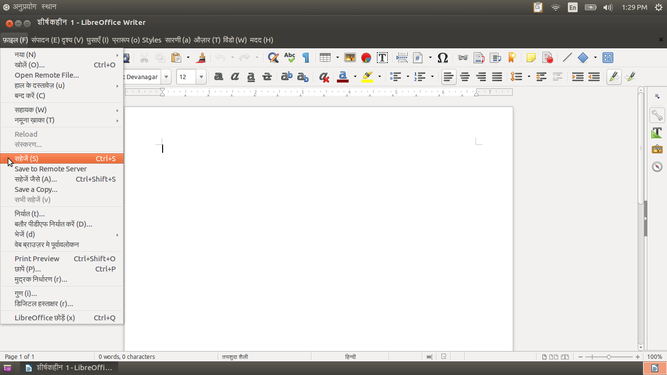Choose Save to Remote Server
The width and height of the screenshot is (667, 375).
[x=62, y=169]
